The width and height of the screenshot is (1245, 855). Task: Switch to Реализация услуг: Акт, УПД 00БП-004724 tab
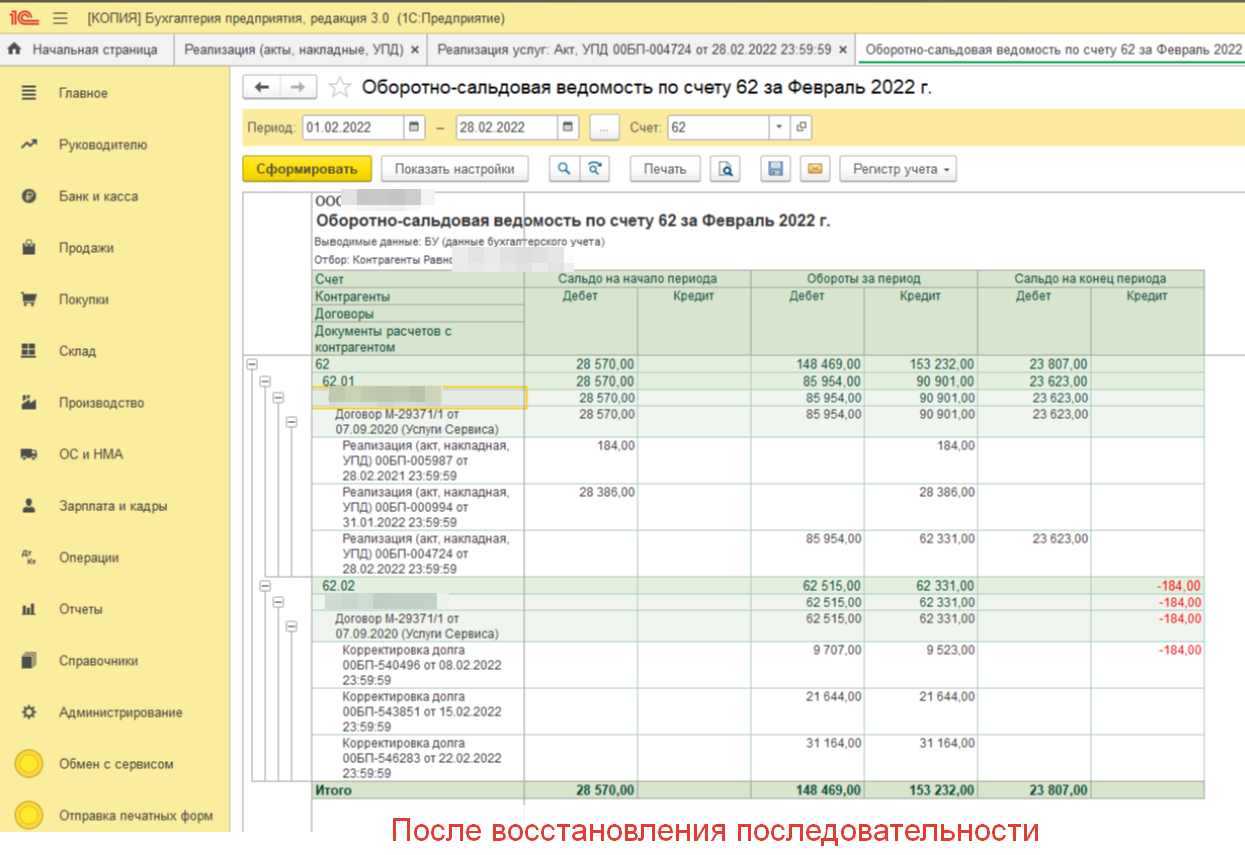pos(634,49)
